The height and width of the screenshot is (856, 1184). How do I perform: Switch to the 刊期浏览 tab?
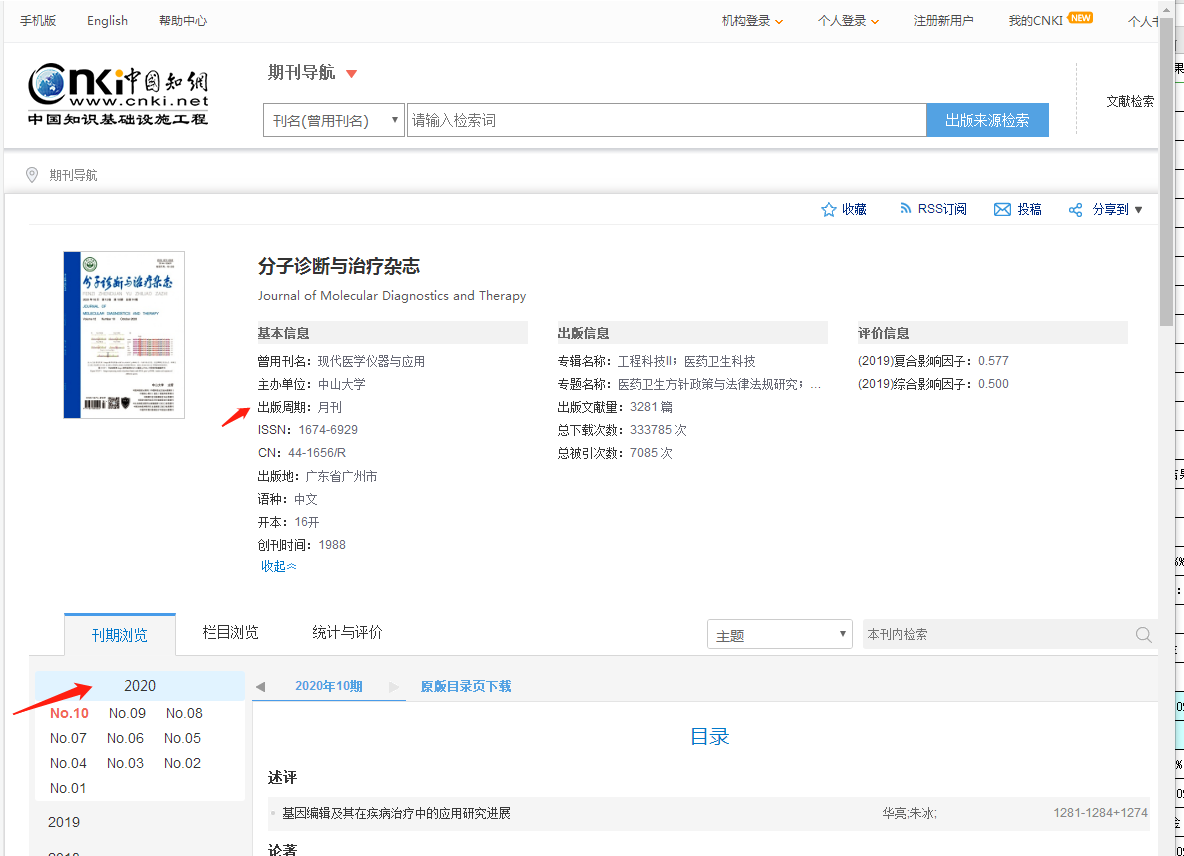tap(119, 635)
